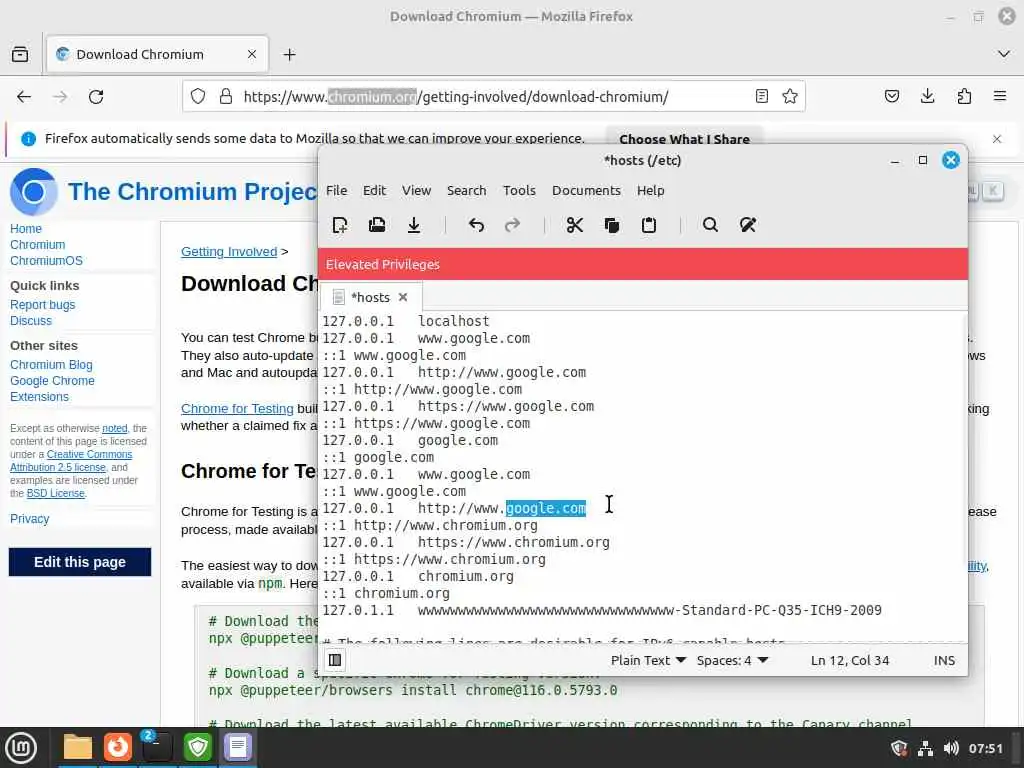Screen dimensions: 1024x768
Task: Open the Privacy link
Action: click(29, 519)
